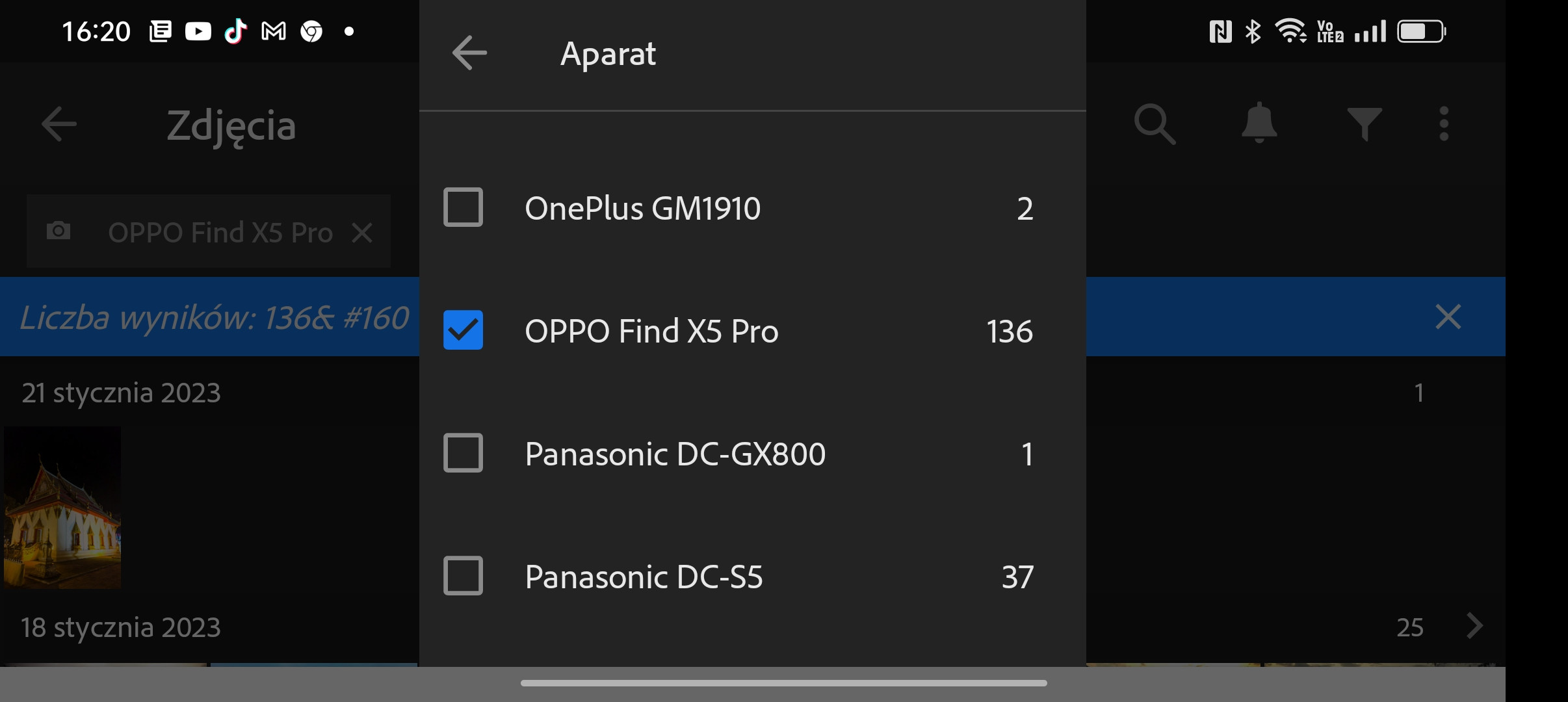This screenshot has height=702, width=1568.
Task: Check the OnePlus GM1910 checkbox
Action: point(463,207)
